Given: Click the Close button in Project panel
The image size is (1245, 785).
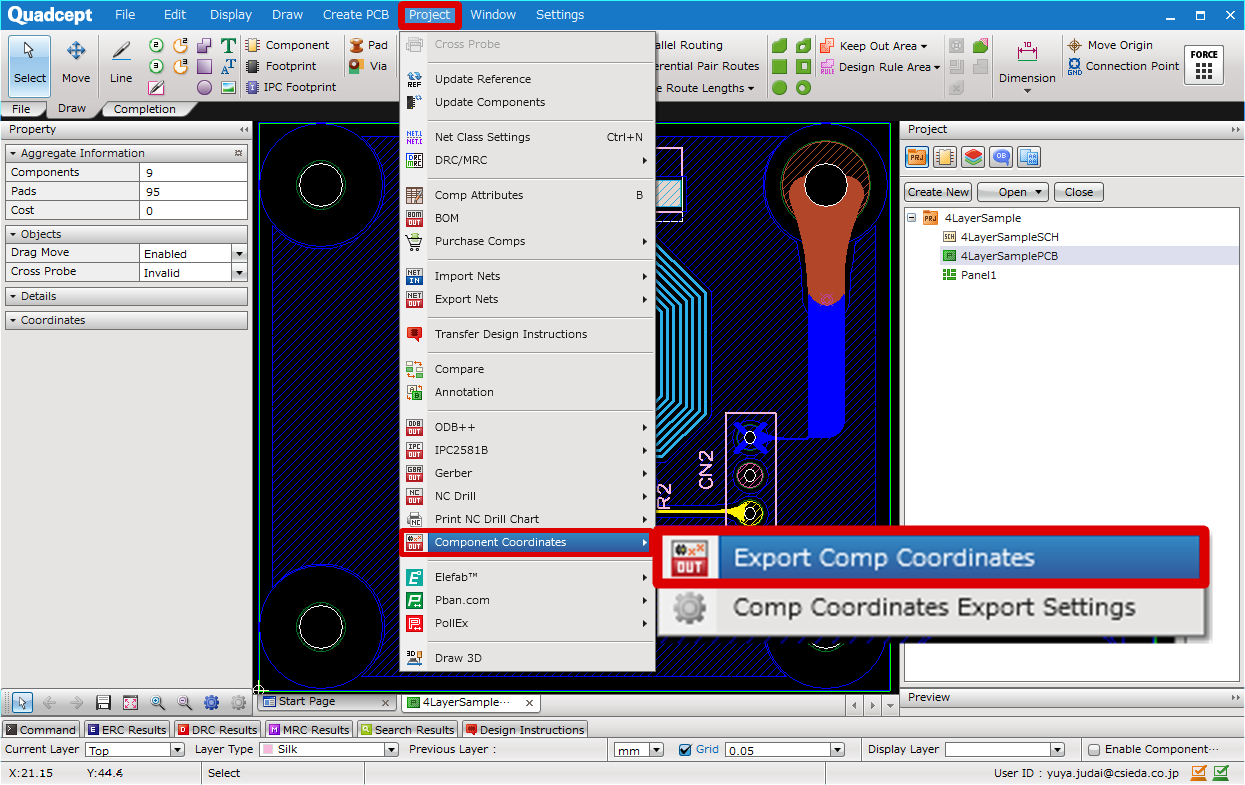Looking at the screenshot, I should (1078, 191).
